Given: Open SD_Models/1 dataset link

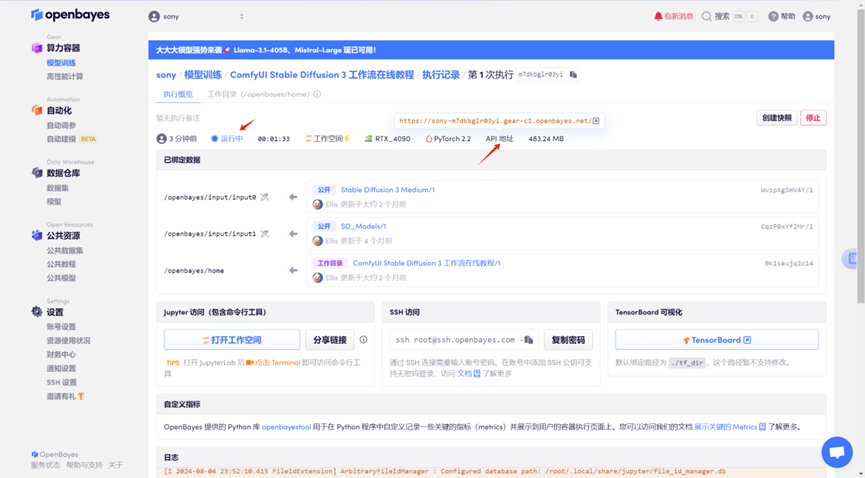Looking at the screenshot, I should (364, 226).
